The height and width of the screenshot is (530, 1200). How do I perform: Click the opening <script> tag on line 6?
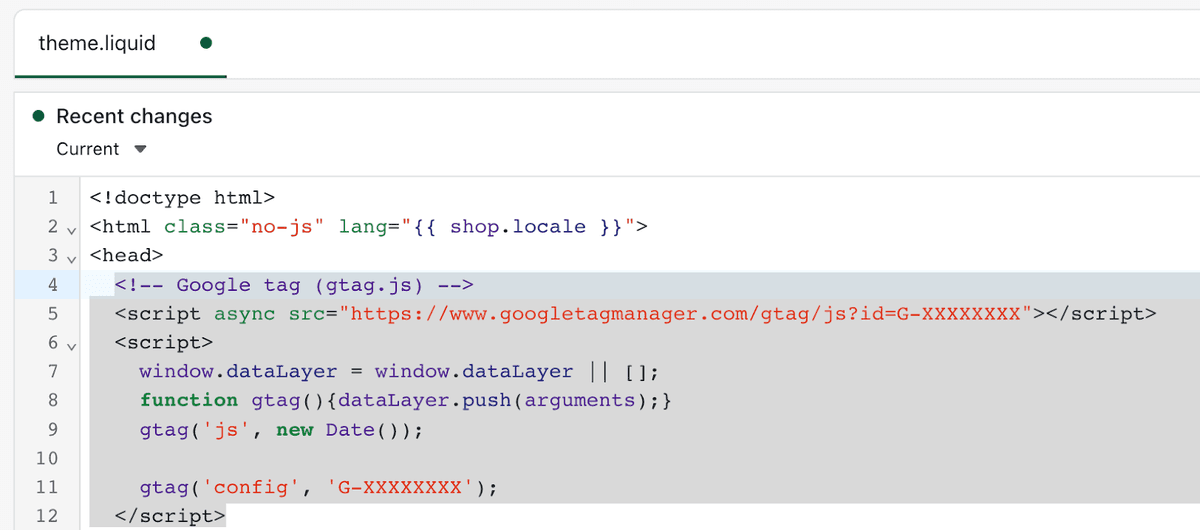(x=164, y=343)
